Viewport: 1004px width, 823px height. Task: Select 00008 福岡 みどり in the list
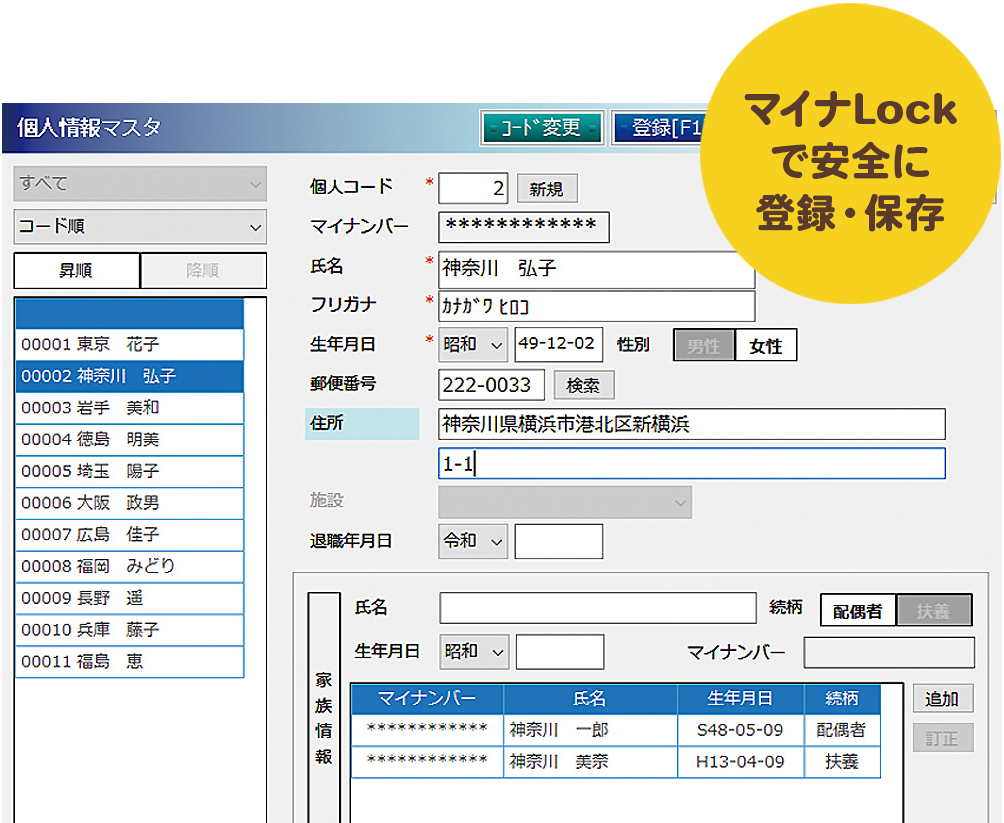coord(129,566)
